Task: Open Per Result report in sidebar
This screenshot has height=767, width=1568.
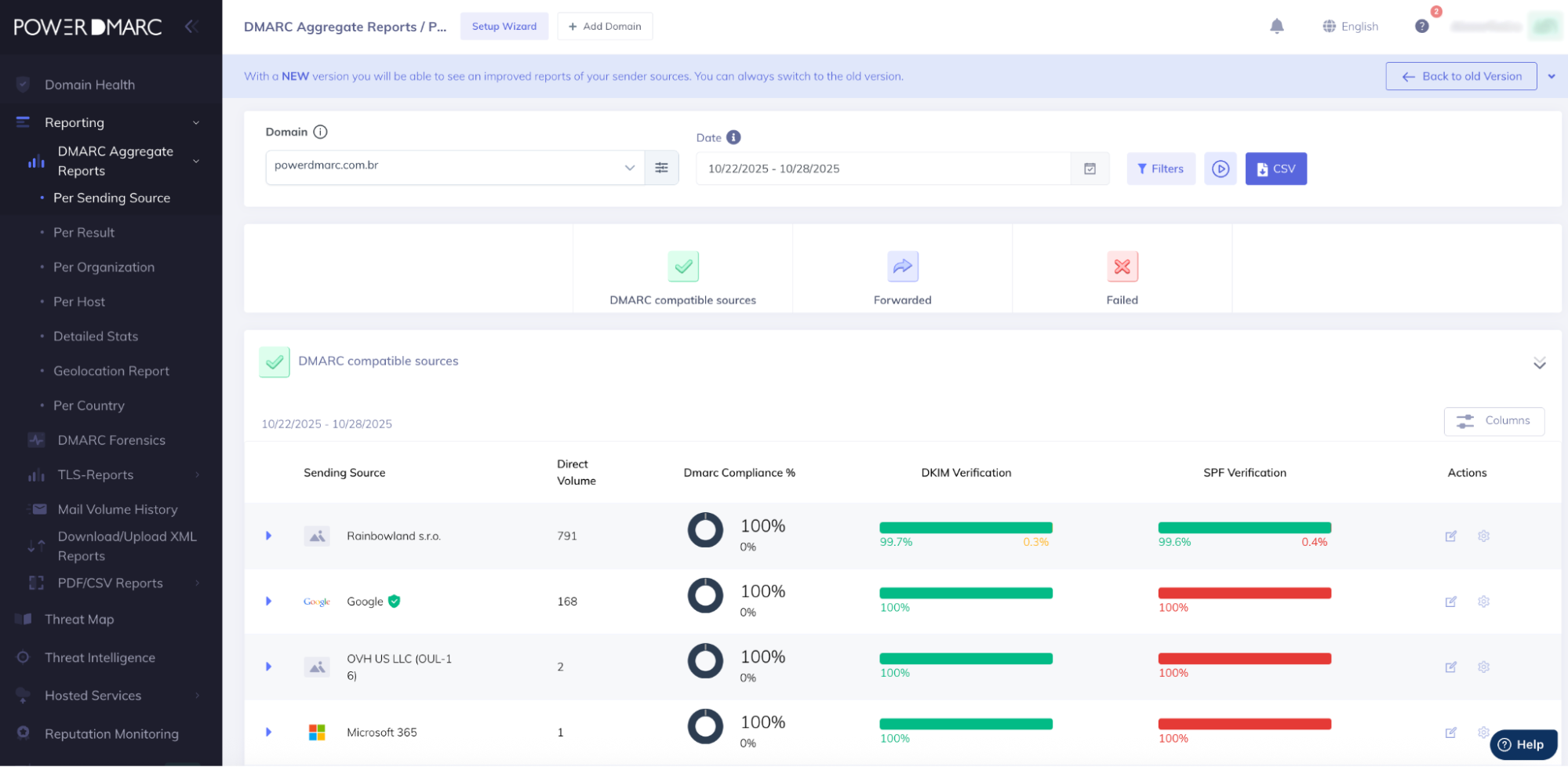Action: [84, 233]
